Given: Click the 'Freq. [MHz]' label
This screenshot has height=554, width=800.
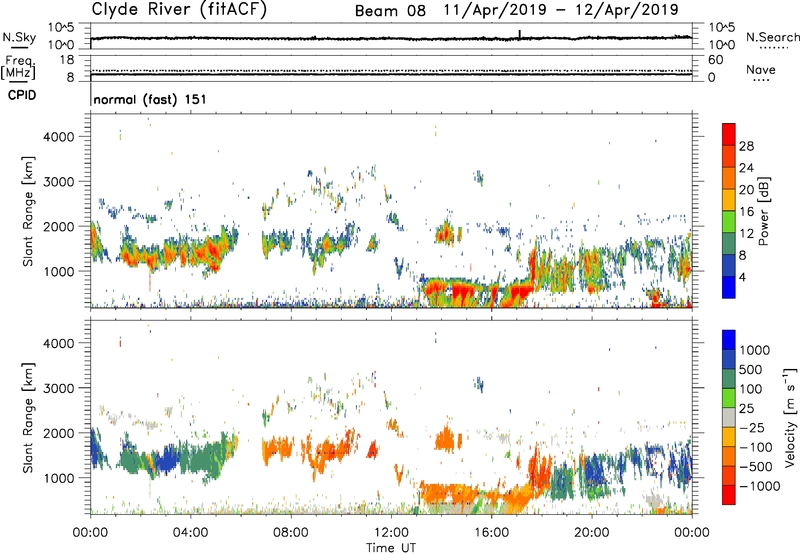Looking at the screenshot, I should click(18, 68).
